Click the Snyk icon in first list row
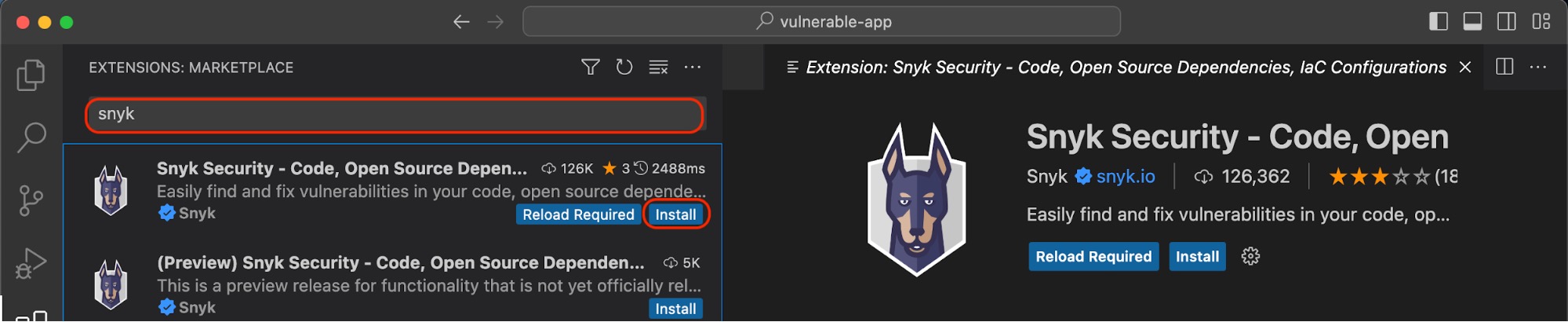 (111, 190)
